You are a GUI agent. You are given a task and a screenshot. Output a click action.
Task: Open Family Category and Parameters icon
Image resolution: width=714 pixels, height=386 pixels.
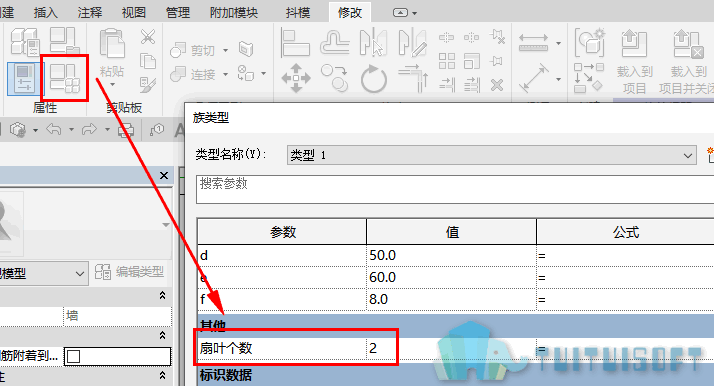[25, 42]
